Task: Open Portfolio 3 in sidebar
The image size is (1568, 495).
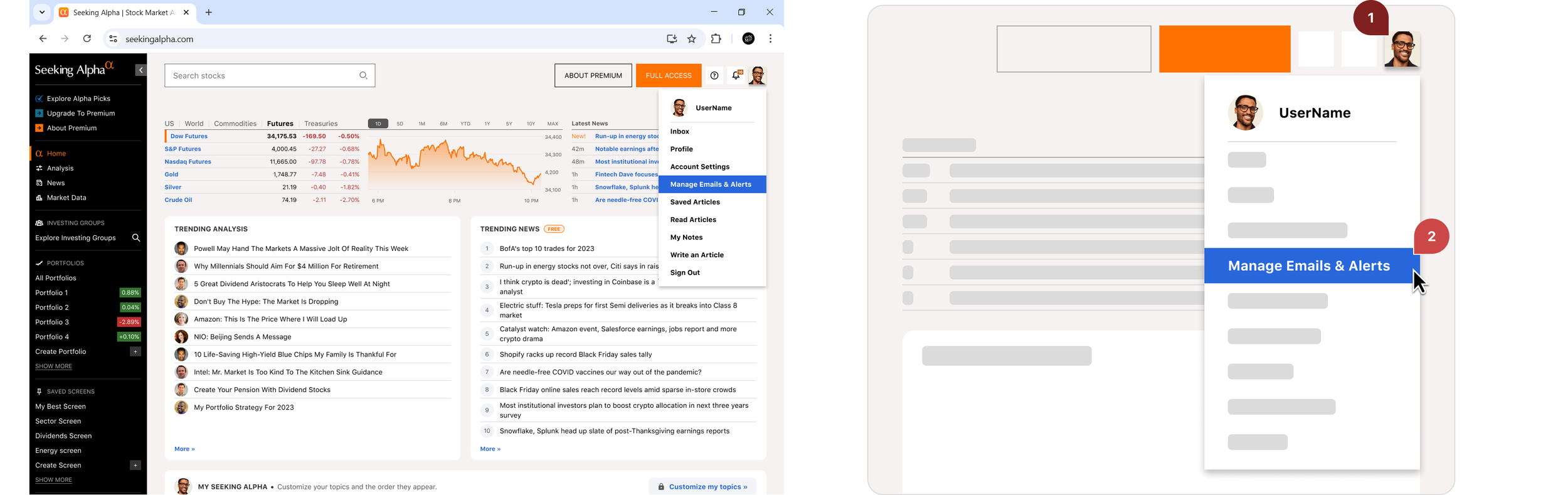Action: pos(52,322)
